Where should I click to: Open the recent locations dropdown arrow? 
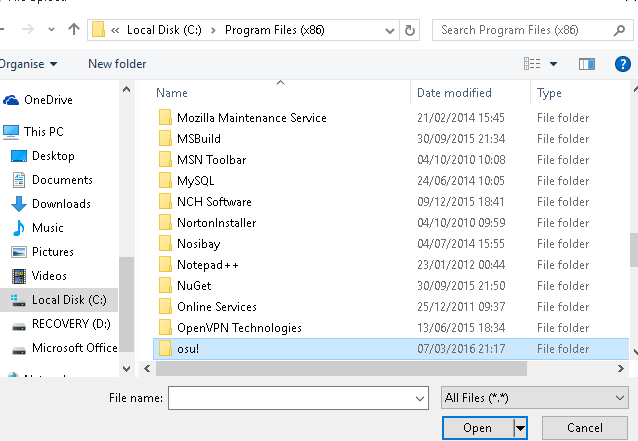pyautogui.click(x=51, y=30)
